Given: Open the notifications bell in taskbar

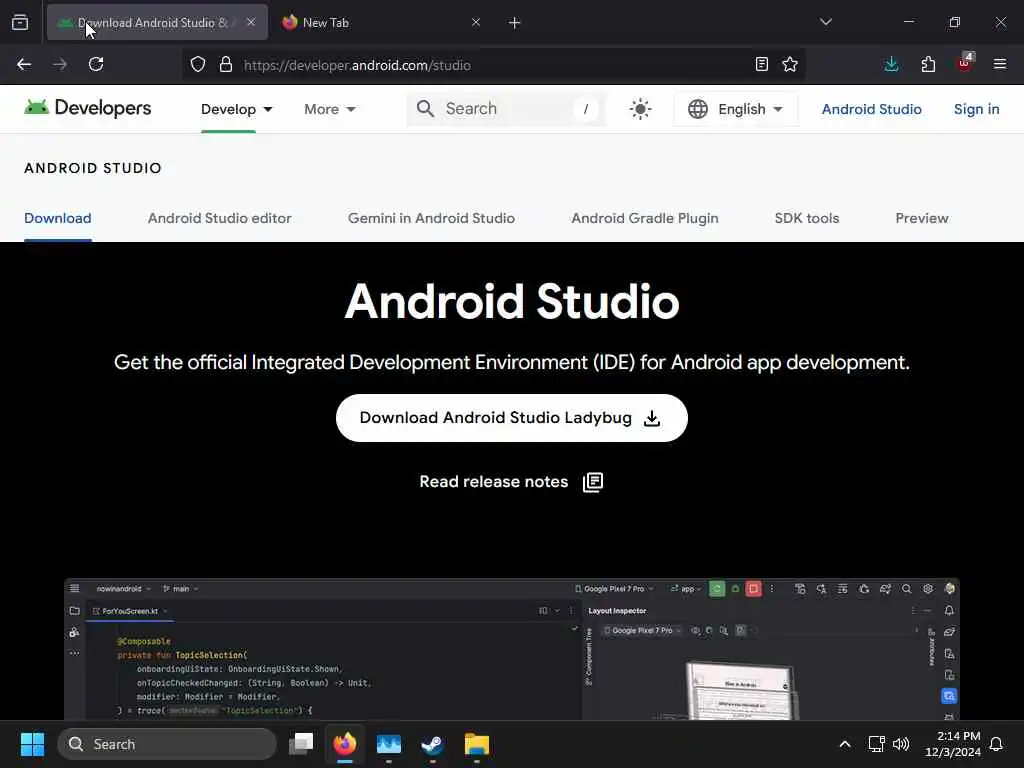Looking at the screenshot, I should coord(996,744).
